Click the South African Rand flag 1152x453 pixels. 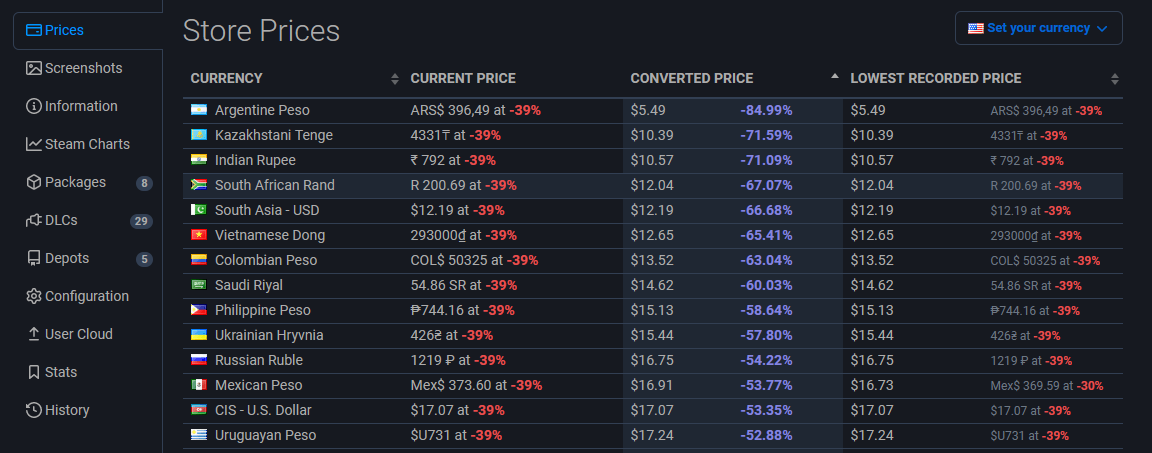[x=198, y=186]
